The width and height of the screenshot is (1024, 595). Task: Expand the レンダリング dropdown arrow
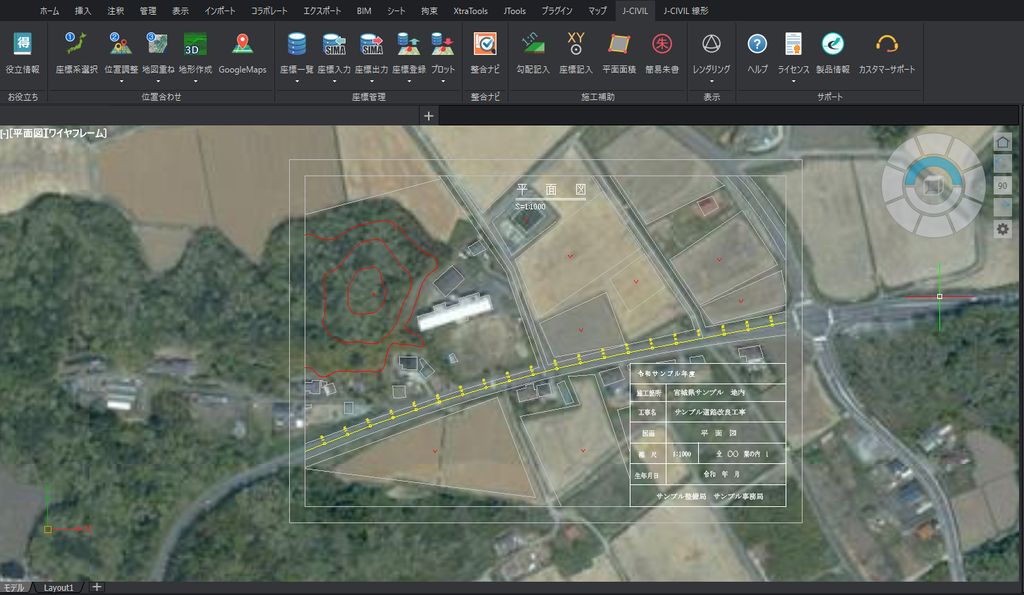[x=711, y=82]
